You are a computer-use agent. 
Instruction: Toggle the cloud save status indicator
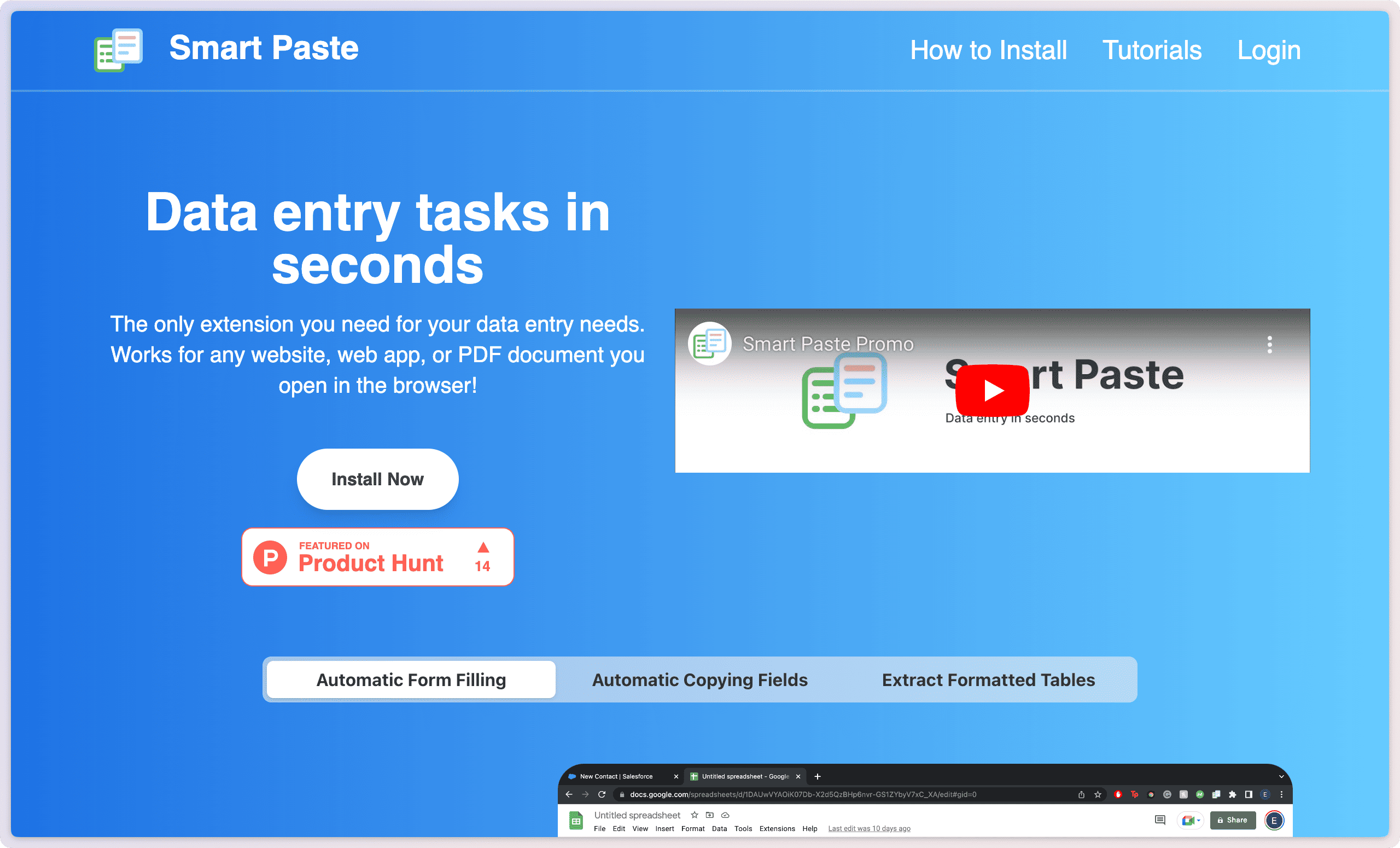pyautogui.click(x=725, y=816)
